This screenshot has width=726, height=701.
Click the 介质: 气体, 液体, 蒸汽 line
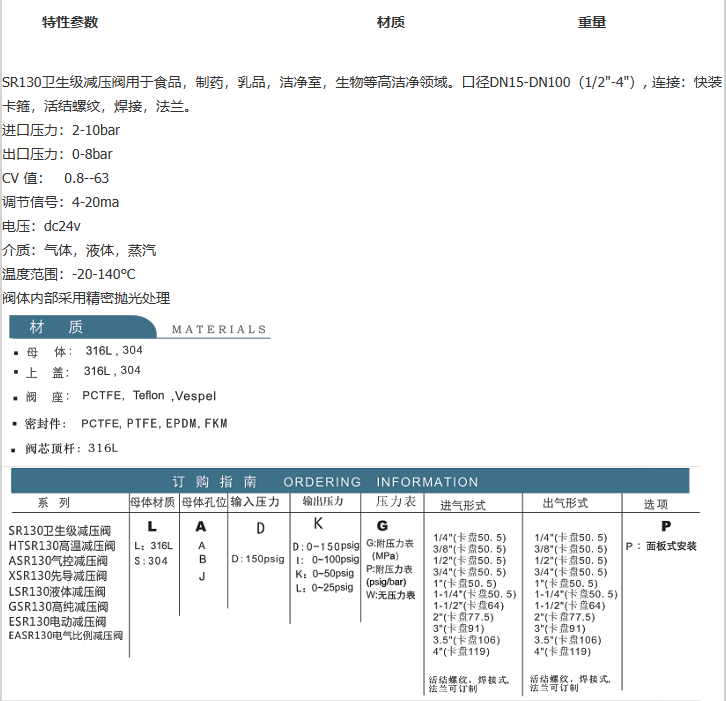point(79,250)
